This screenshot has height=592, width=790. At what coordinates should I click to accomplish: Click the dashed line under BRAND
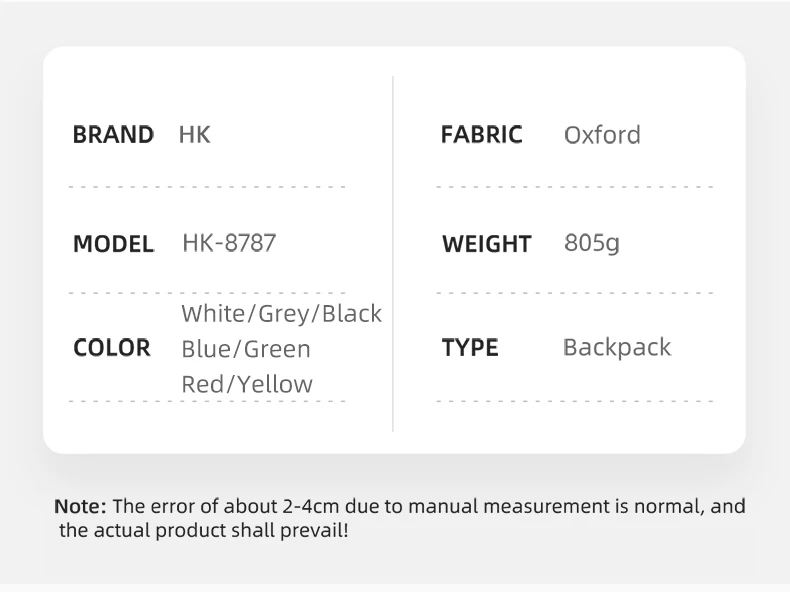tap(207, 186)
